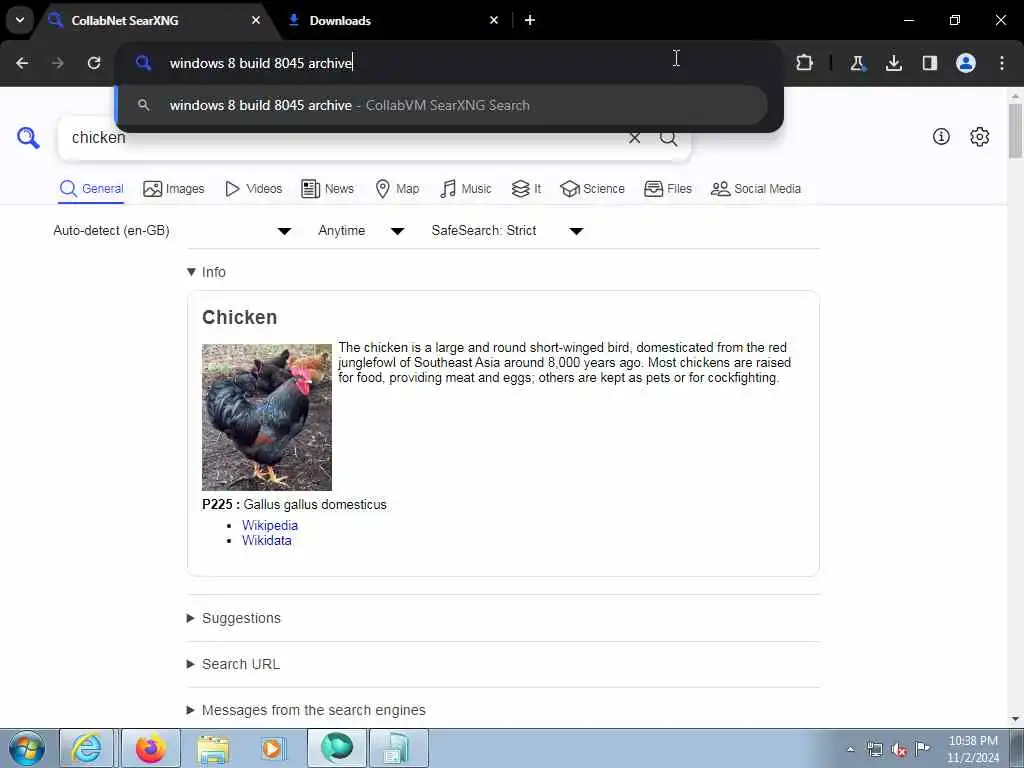
Task: Open SearXNG preferences gear
Action: tap(980, 136)
